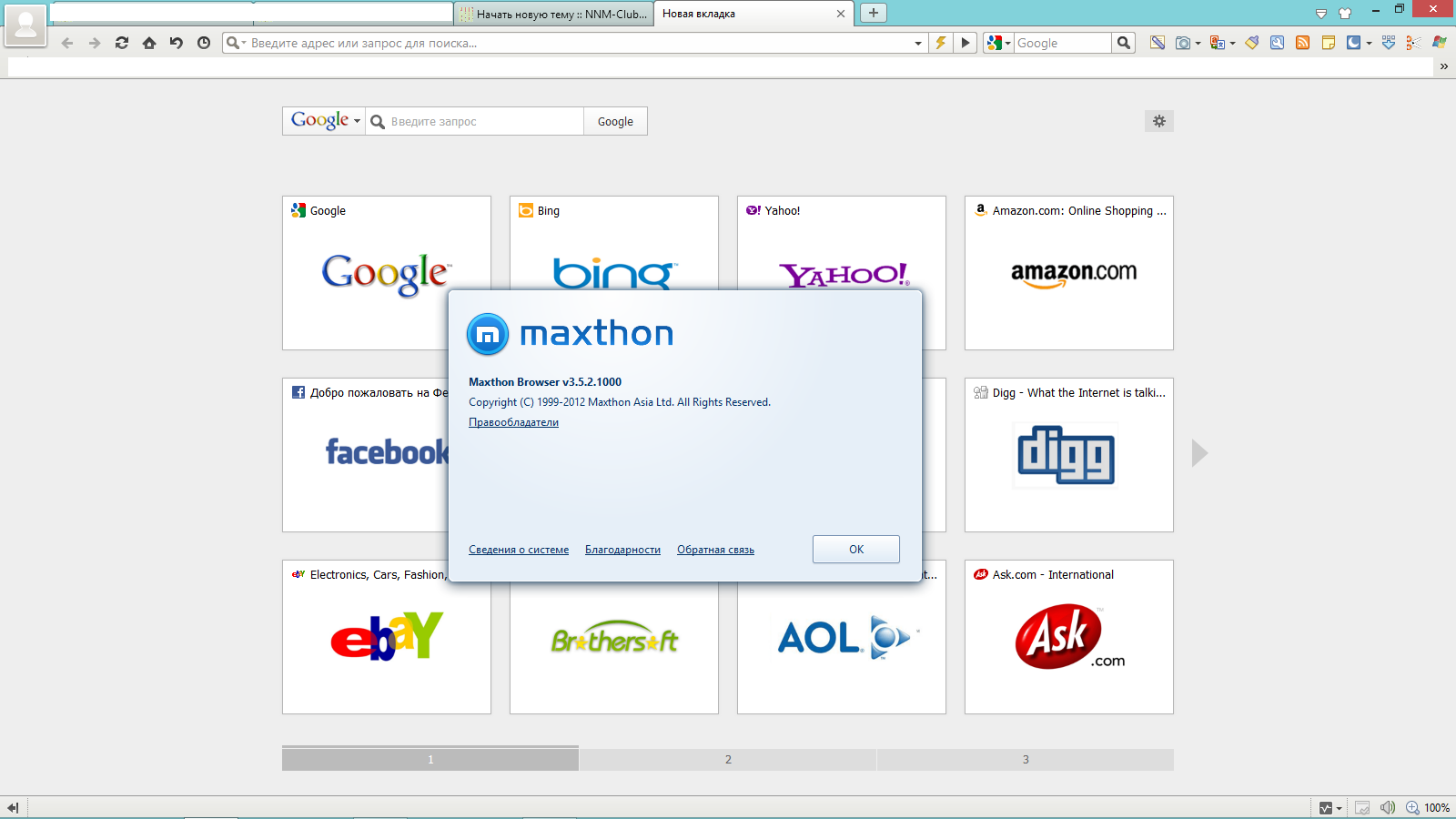Go to quick access page 2

pyautogui.click(x=728, y=759)
